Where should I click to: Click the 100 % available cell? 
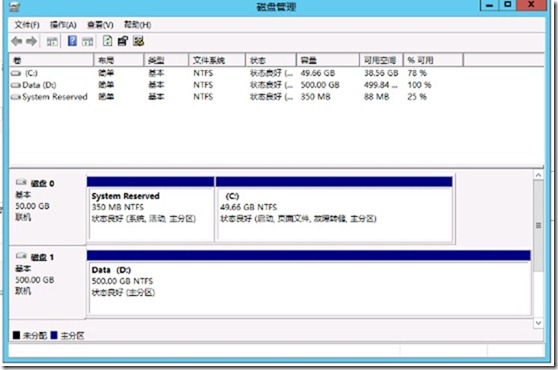coord(419,85)
